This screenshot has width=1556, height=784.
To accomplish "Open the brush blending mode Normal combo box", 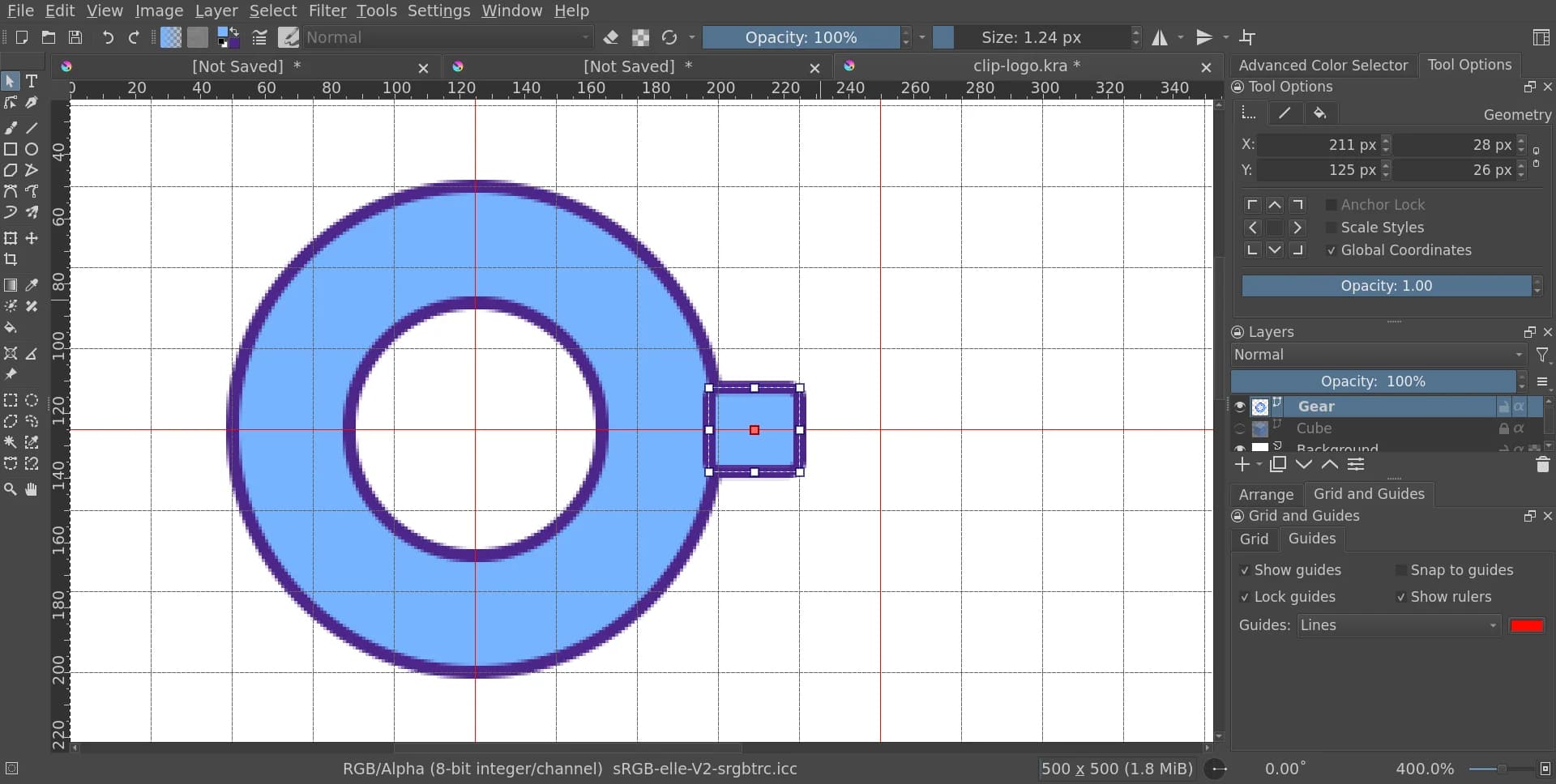I will pyautogui.click(x=448, y=37).
